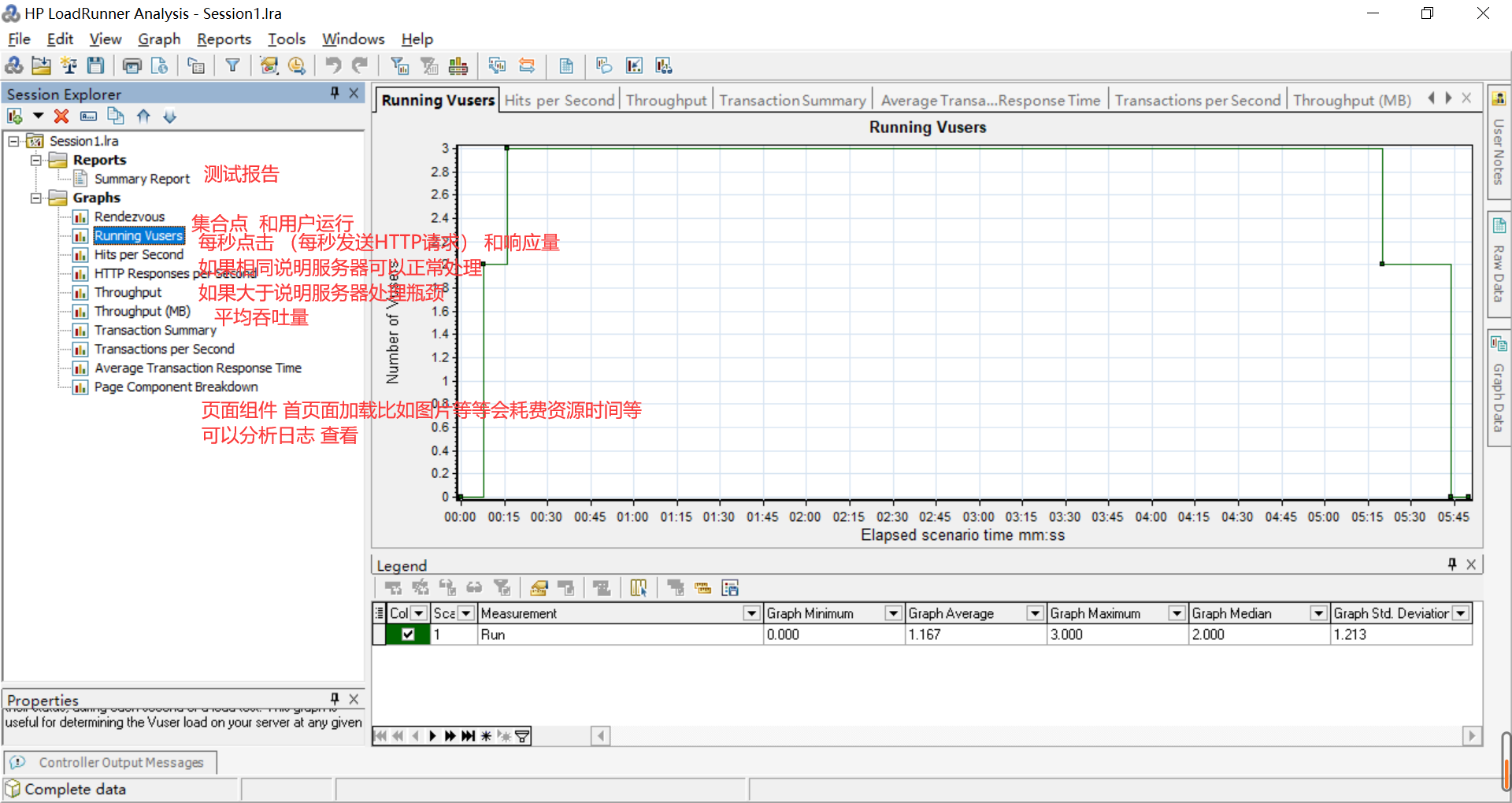This screenshot has width=1512, height=803.
Task: Switch to Transactions per Second tab
Action: click(1197, 100)
